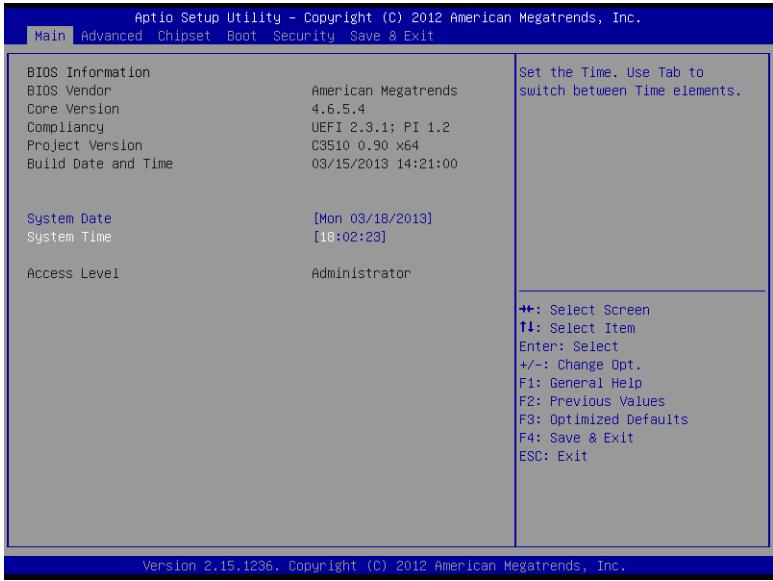The image size is (773, 581).
Task: Click the ESC: Exit hint
Action: click(x=553, y=456)
